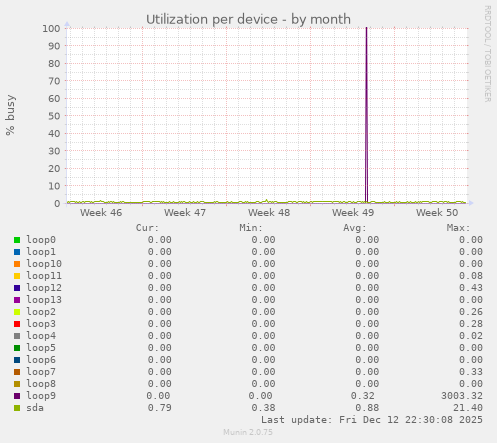Click the % busy axis title

click(10, 115)
